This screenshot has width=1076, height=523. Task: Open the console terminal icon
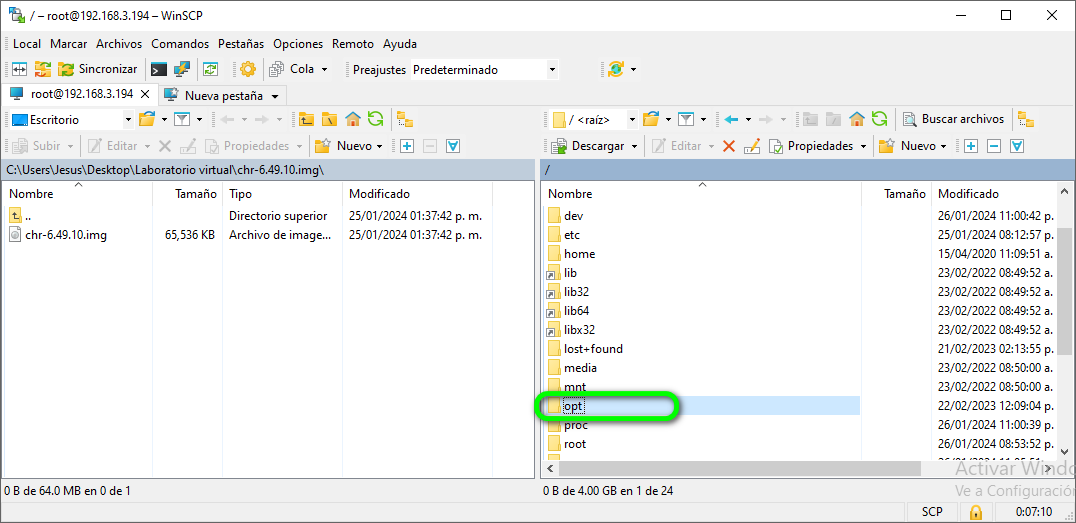click(159, 69)
